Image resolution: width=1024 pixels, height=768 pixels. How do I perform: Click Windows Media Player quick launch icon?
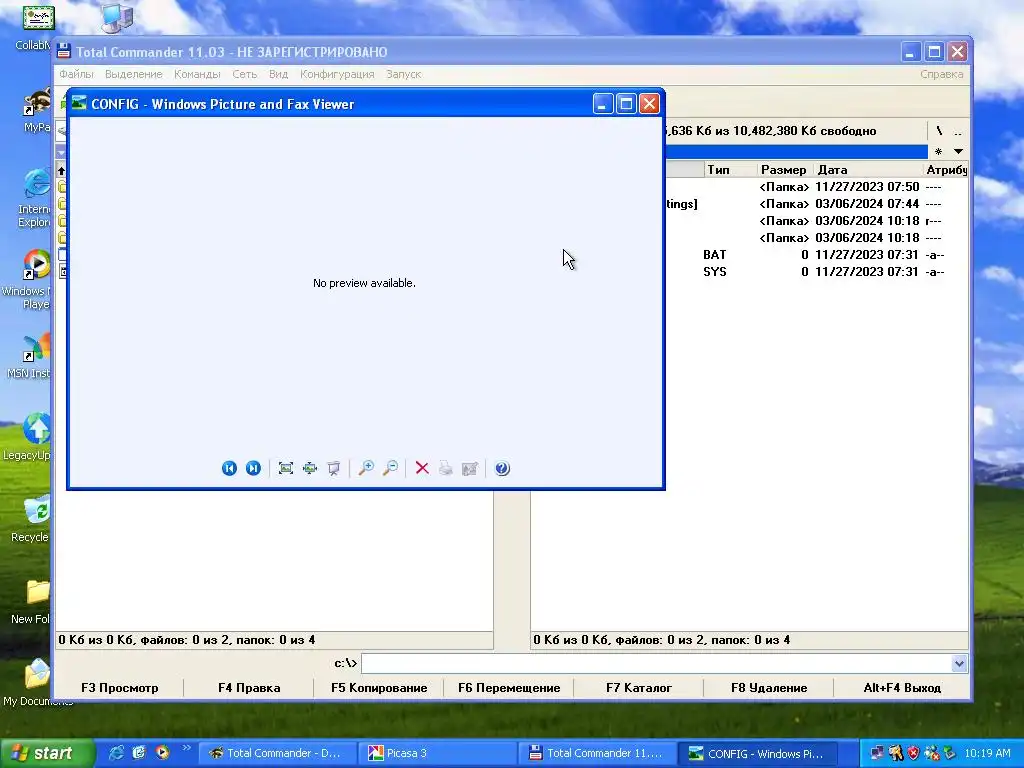(162, 753)
